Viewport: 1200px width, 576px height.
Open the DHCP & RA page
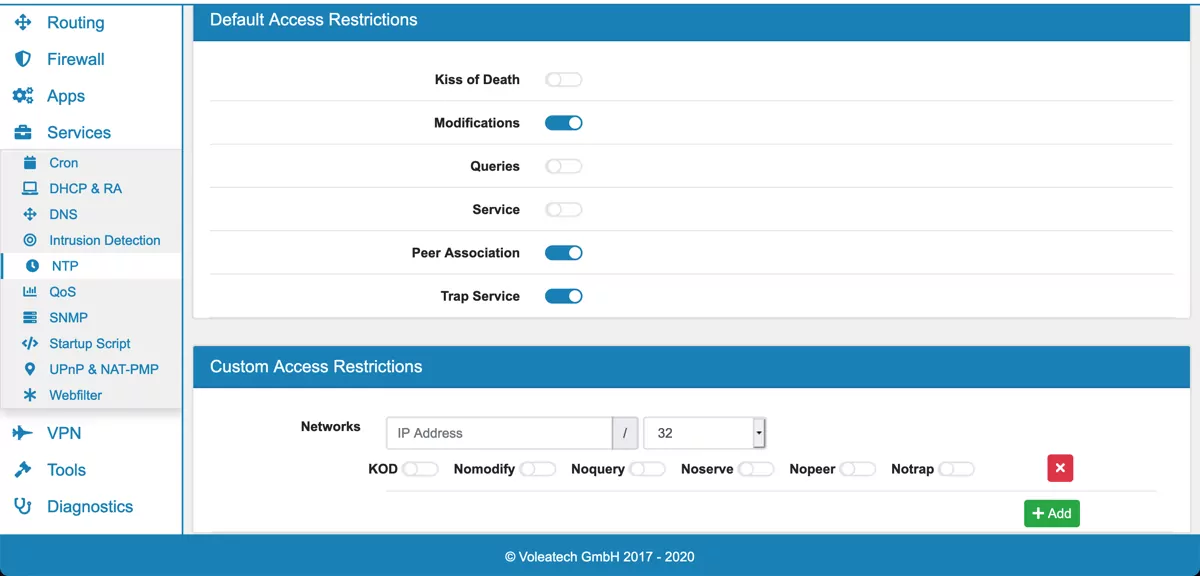(85, 188)
